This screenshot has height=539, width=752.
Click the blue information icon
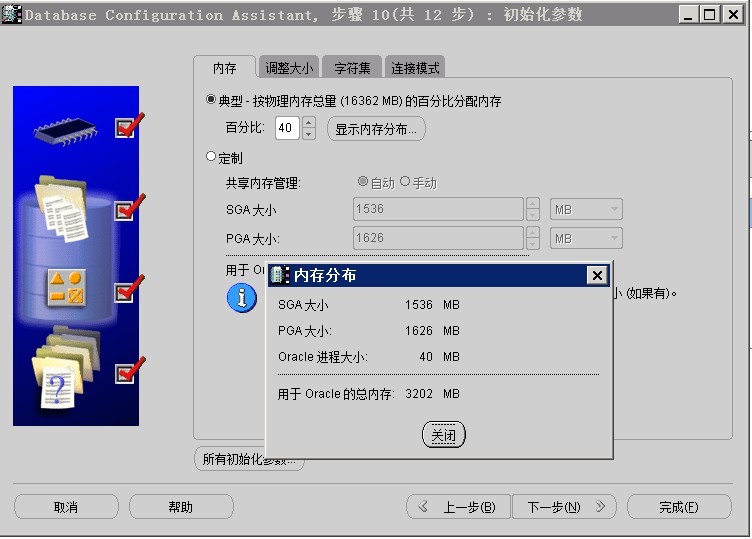pyautogui.click(x=241, y=297)
